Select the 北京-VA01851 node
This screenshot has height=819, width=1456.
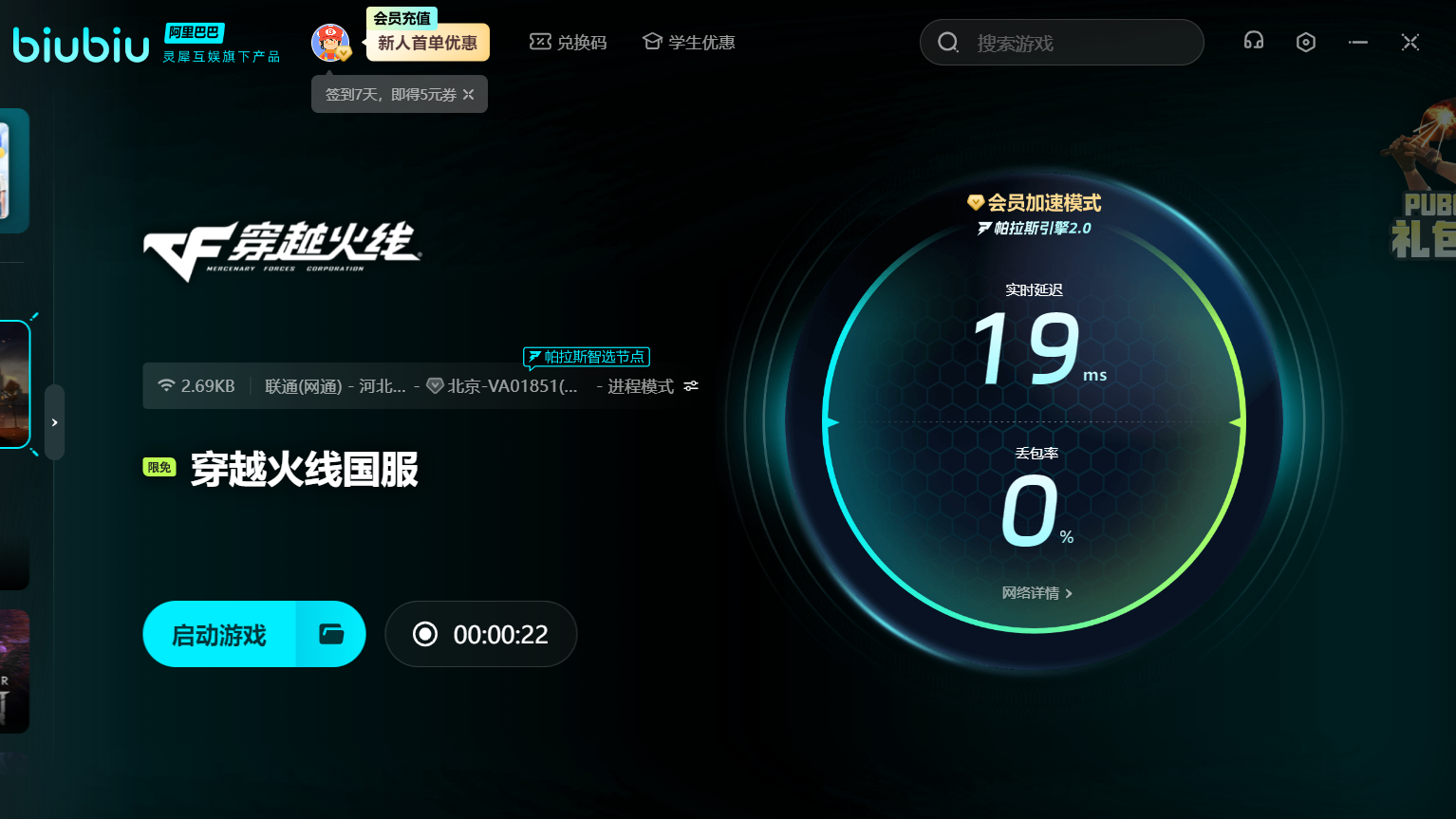point(502,386)
